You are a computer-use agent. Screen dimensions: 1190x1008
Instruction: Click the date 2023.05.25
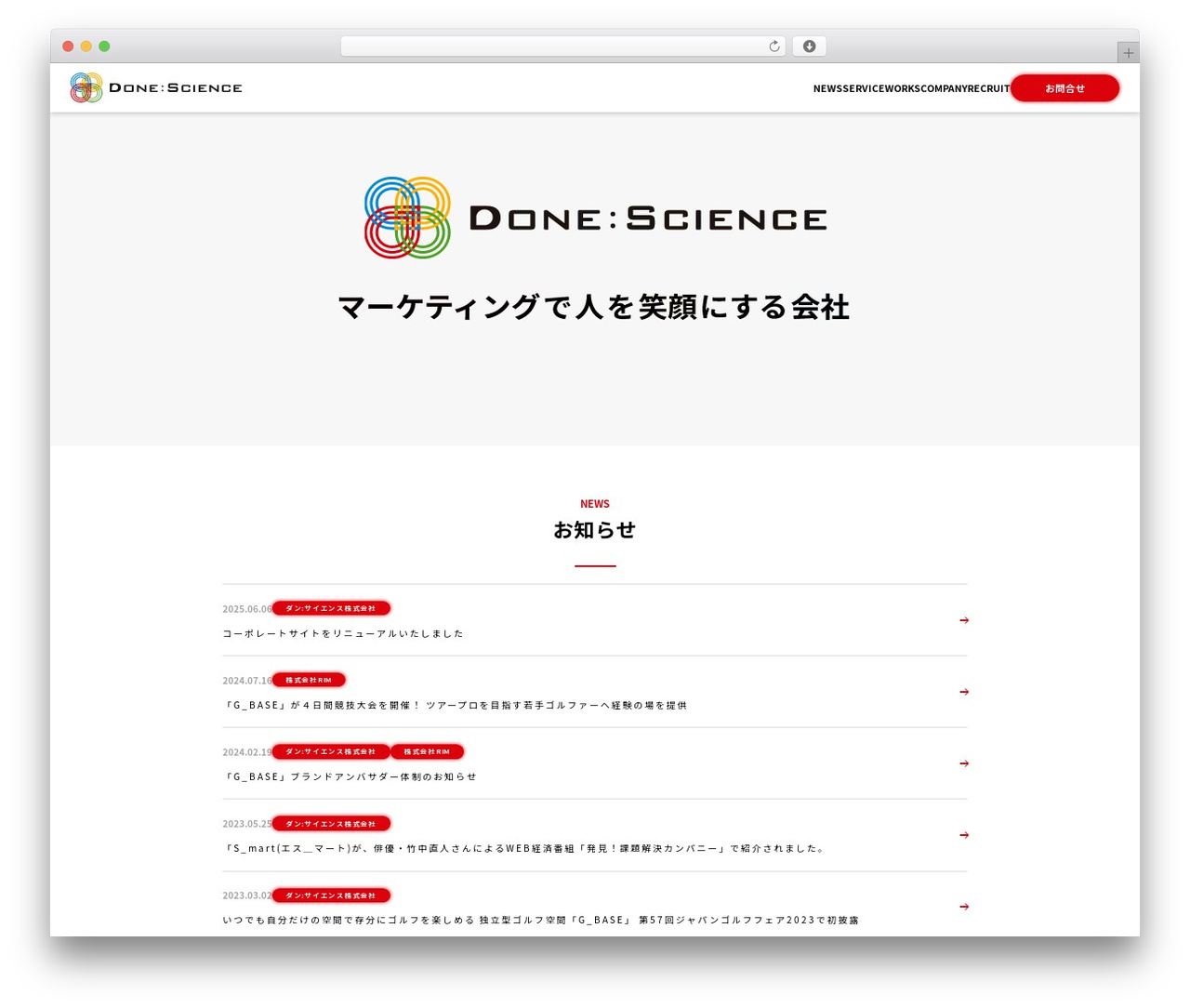pos(247,824)
